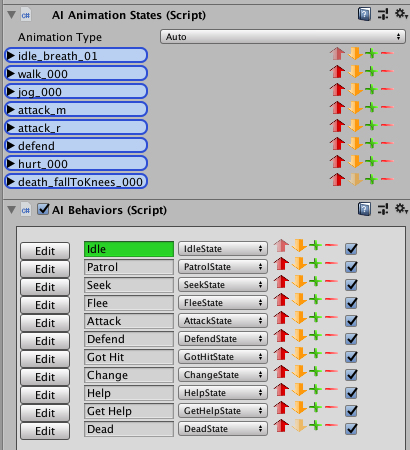Viewport: 410px width, 450px height.
Task: Move Idle behavior down in list
Action: click(x=299, y=246)
